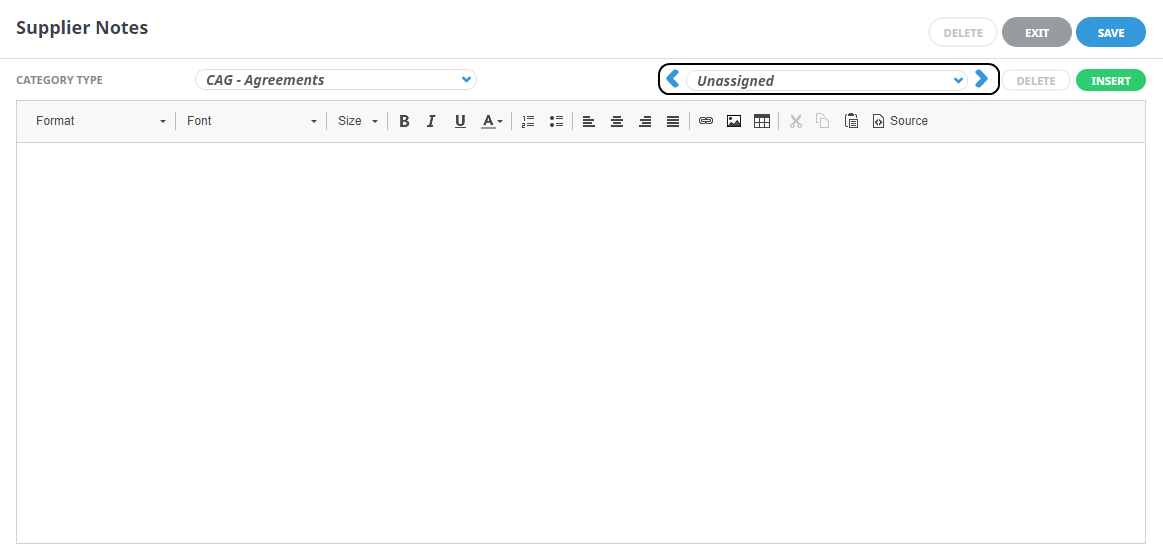Insert an image into the note
The height and width of the screenshot is (553, 1163).
coord(734,121)
